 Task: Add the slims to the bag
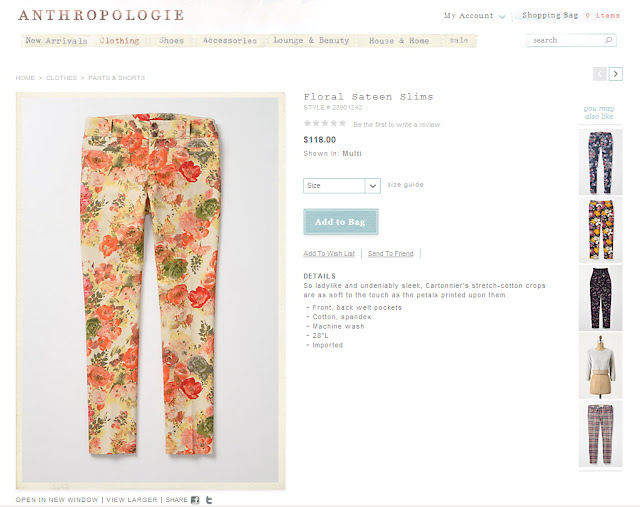click(341, 222)
